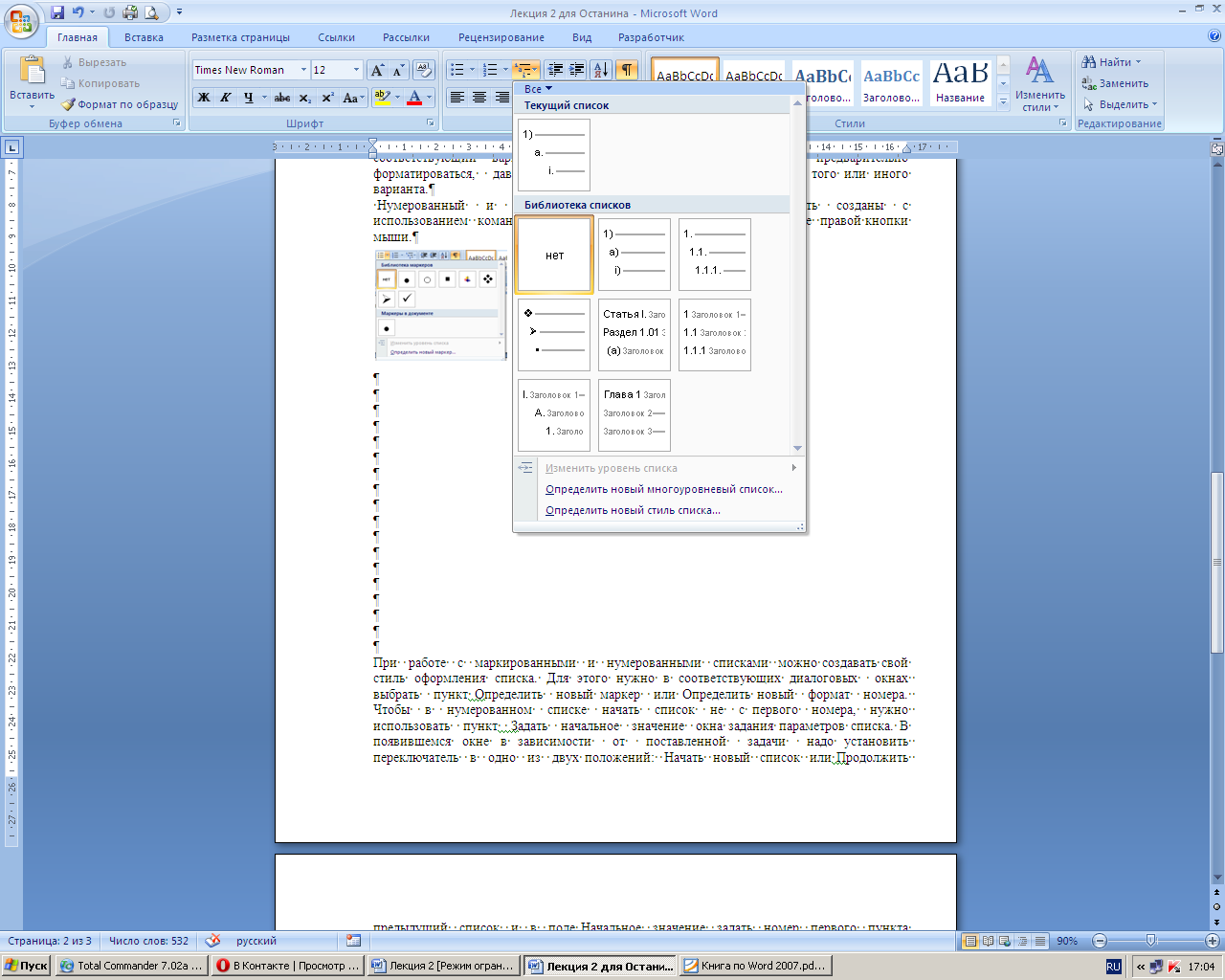Open the Найти dropdown arrow

tap(1138, 62)
